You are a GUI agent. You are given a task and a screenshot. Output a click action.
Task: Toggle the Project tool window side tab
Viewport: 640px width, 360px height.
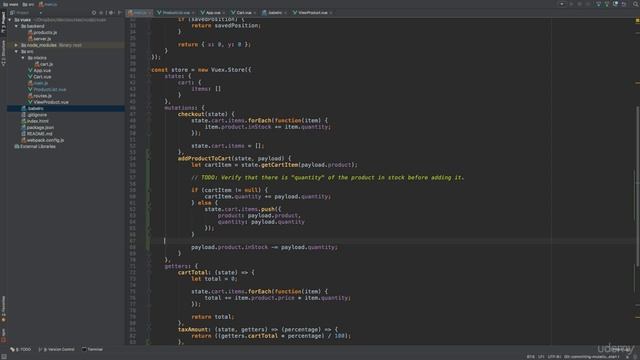[x=3, y=23]
